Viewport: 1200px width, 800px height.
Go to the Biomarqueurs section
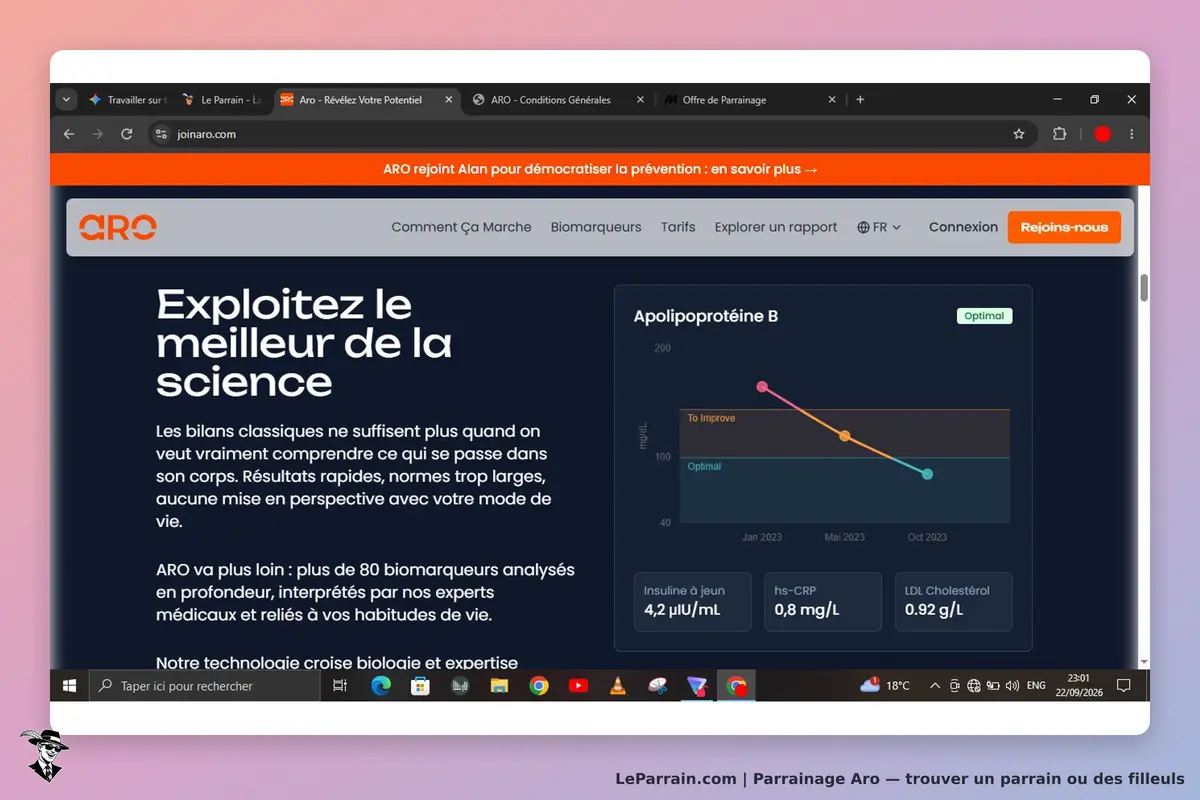596,227
